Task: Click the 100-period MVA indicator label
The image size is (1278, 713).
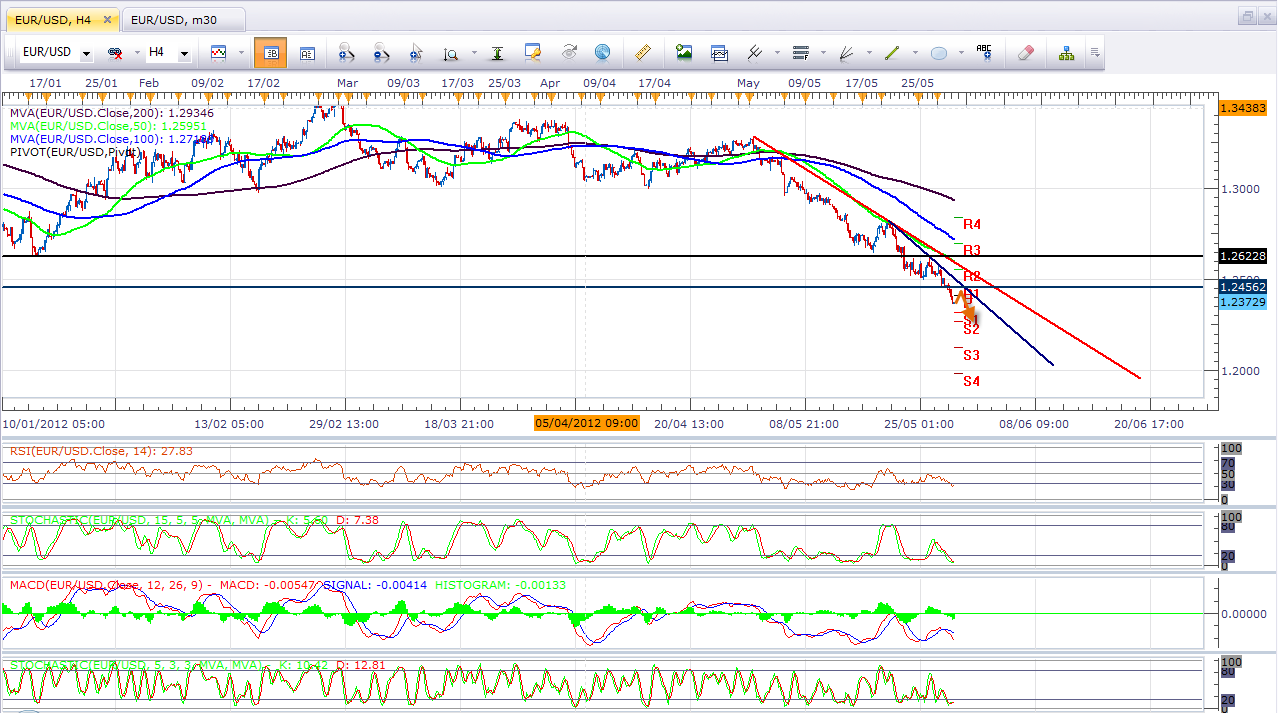Action: (112, 139)
